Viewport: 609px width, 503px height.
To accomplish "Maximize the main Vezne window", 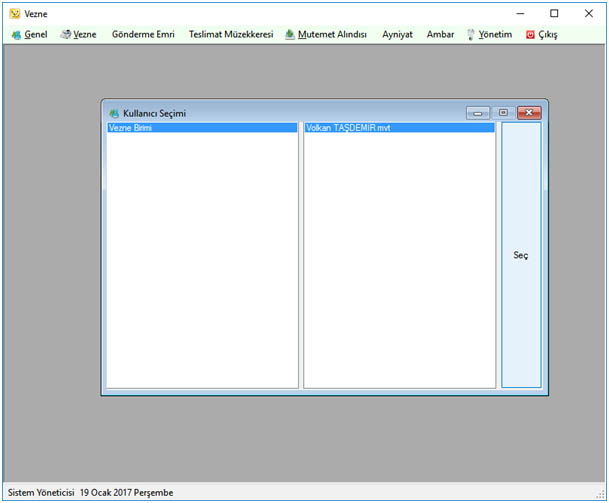I will 554,14.
